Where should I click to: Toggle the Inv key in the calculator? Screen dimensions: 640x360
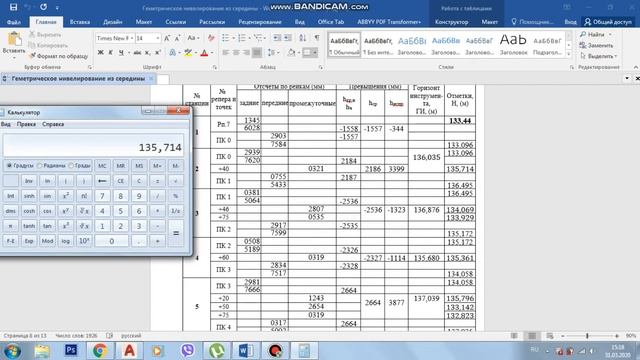point(29,181)
